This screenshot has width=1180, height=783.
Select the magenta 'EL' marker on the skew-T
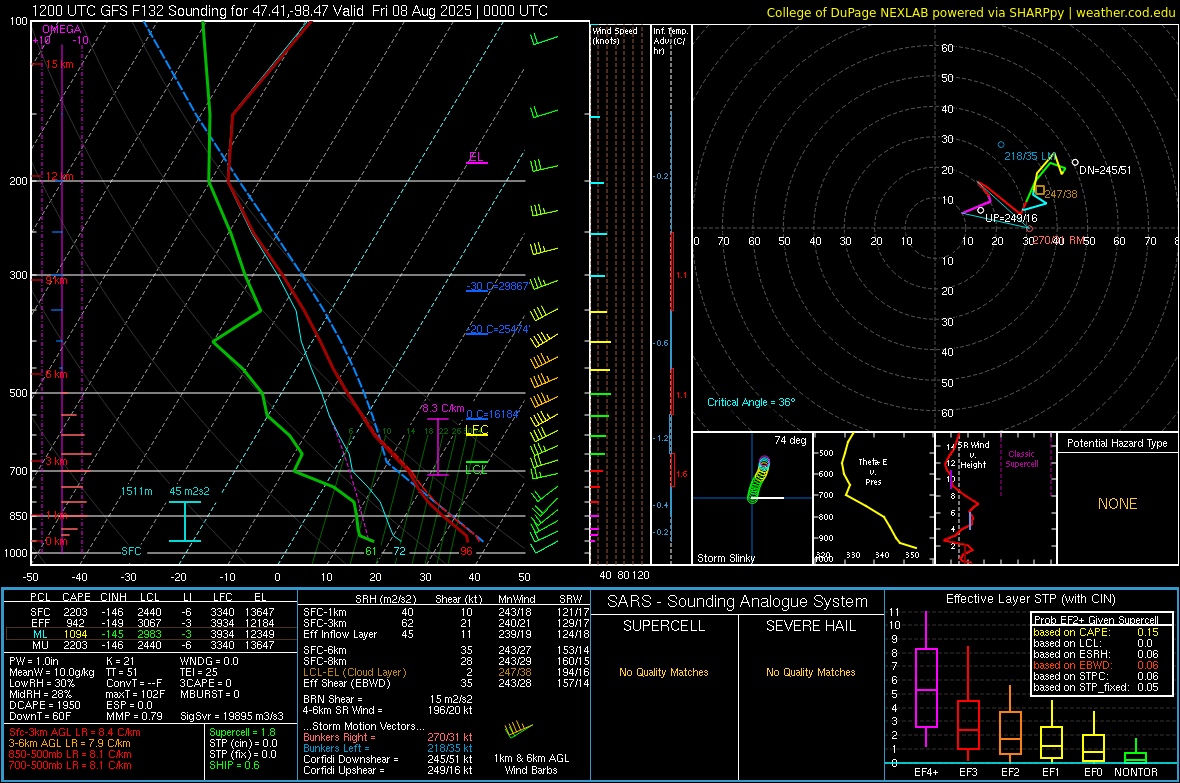click(476, 157)
